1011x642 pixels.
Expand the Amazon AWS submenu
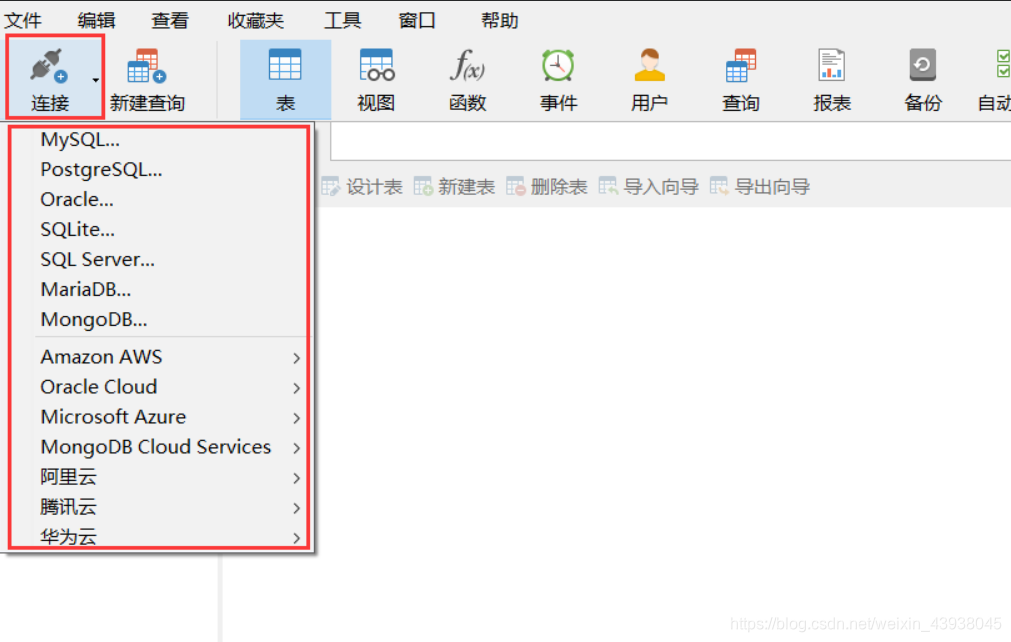pyautogui.click(x=159, y=357)
